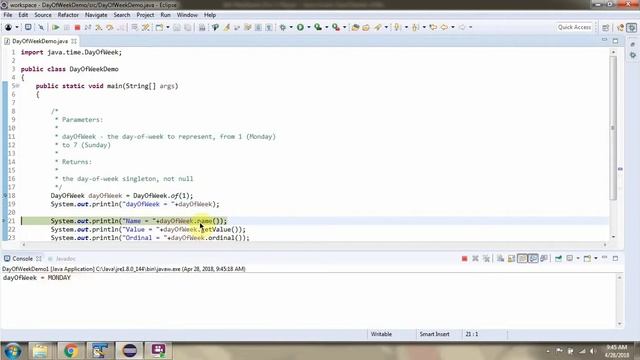The height and width of the screenshot is (360, 640).
Task: Open the Window menu
Action: tap(187, 15)
